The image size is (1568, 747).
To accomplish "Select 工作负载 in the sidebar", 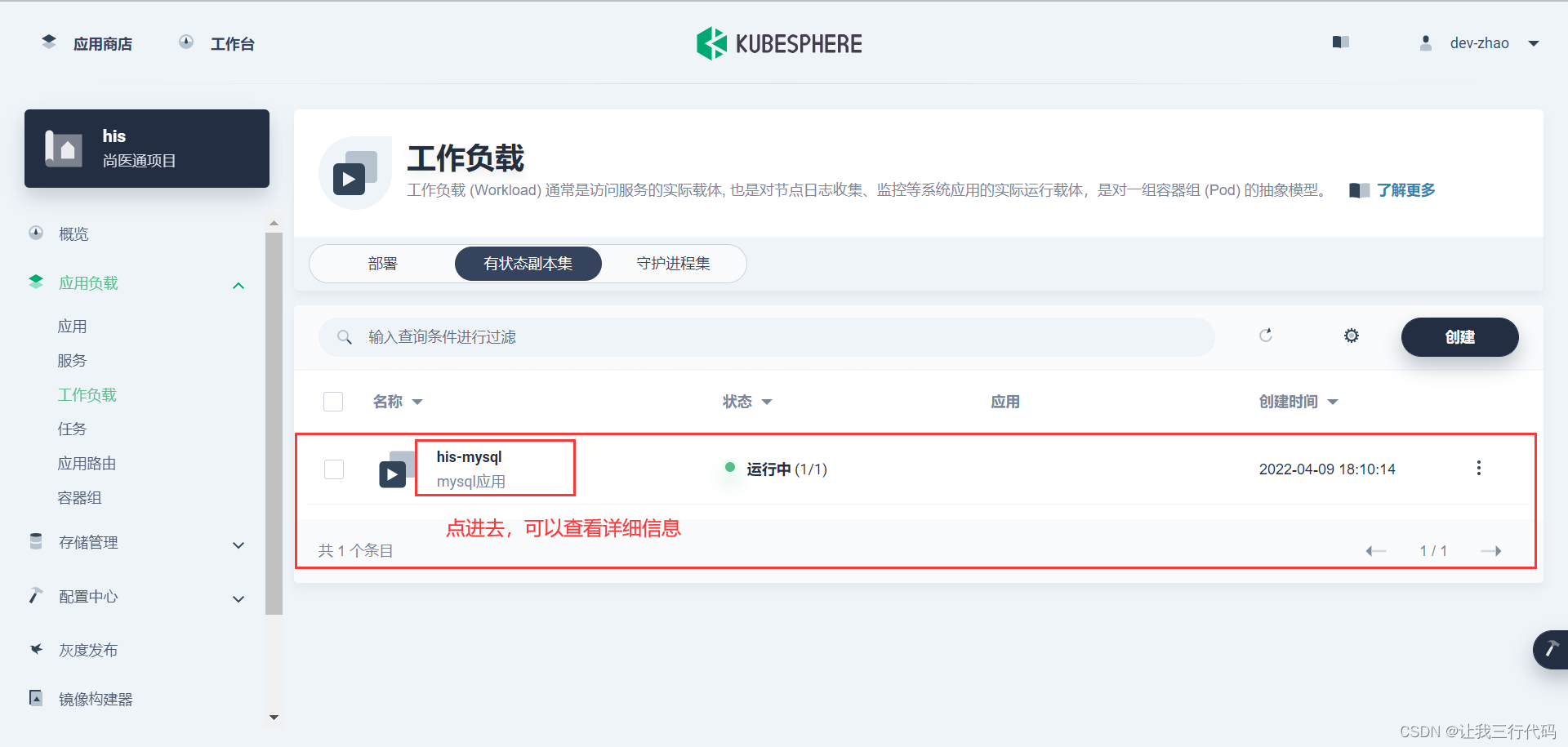I will pos(87,395).
